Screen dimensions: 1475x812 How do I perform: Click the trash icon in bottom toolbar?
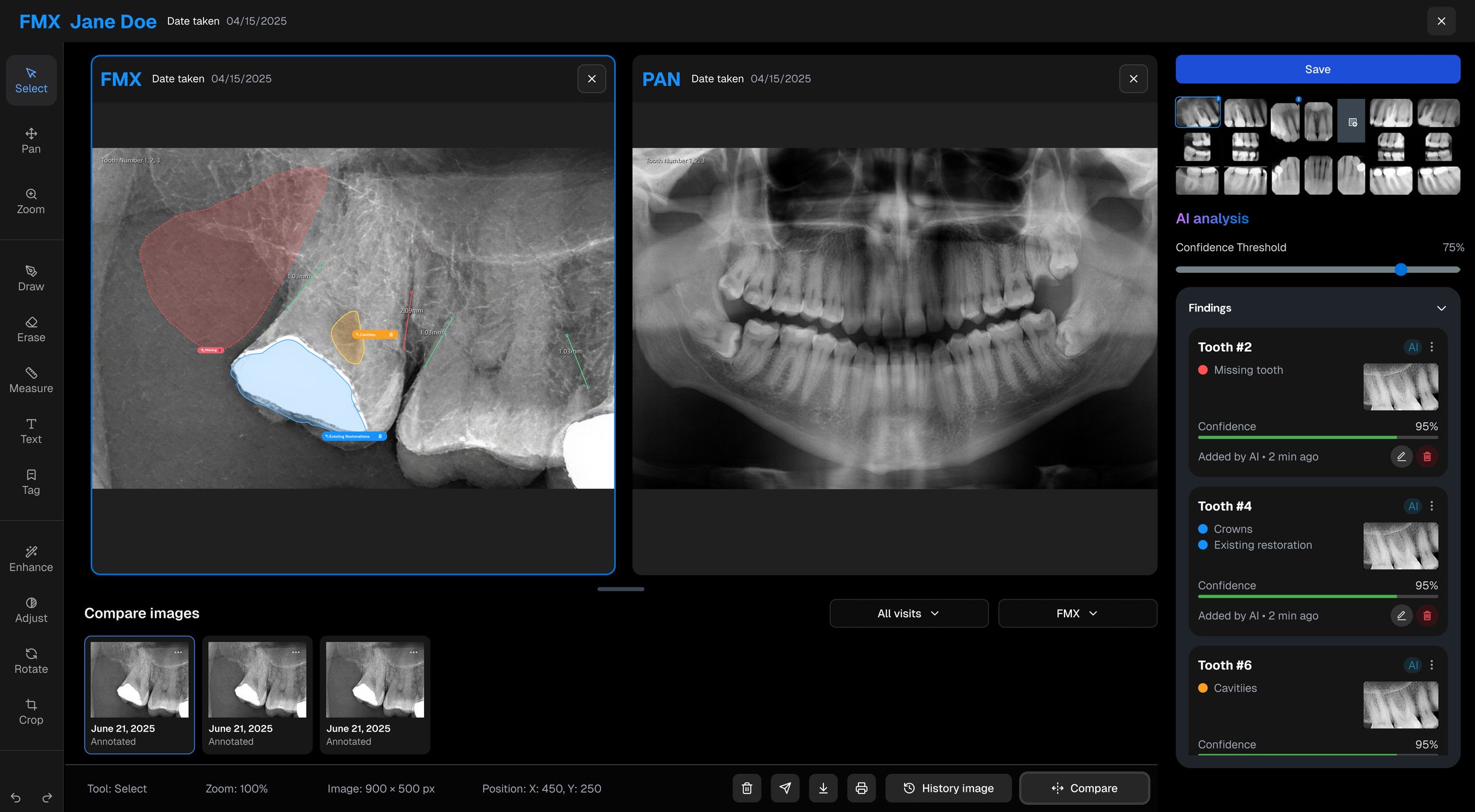point(747,788)
